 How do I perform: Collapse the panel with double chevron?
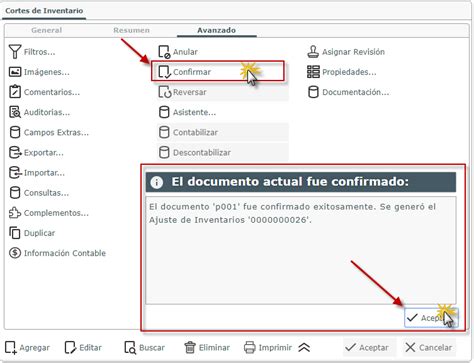point(304,348)
